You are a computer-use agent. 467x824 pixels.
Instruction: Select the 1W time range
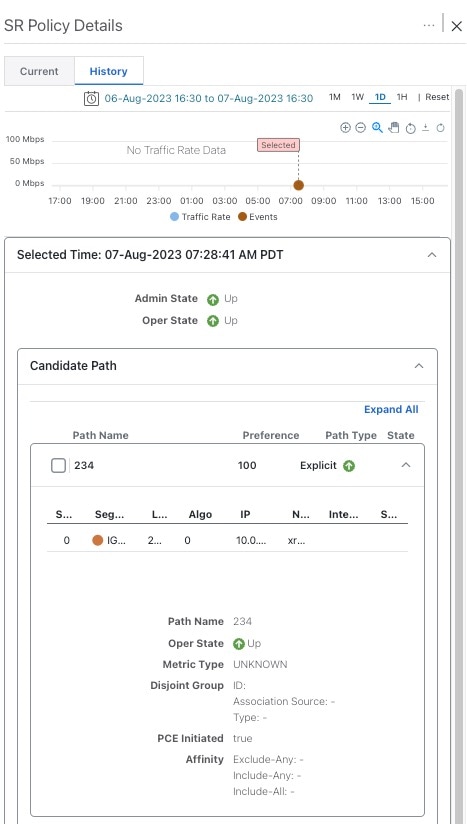pyautogui.click(x=357, y=97)
